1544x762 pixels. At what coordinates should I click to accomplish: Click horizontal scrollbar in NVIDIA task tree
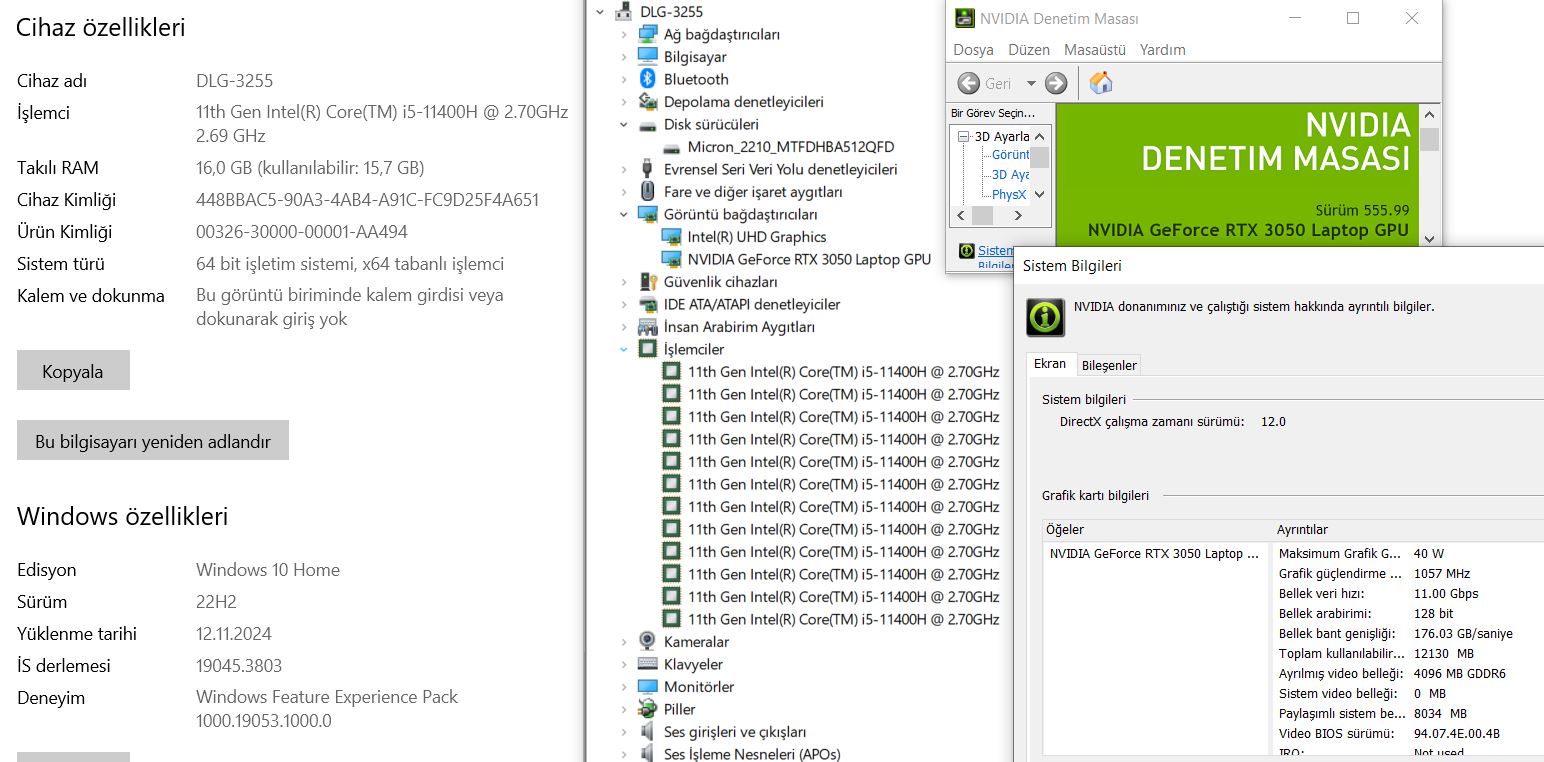point(982,215)
